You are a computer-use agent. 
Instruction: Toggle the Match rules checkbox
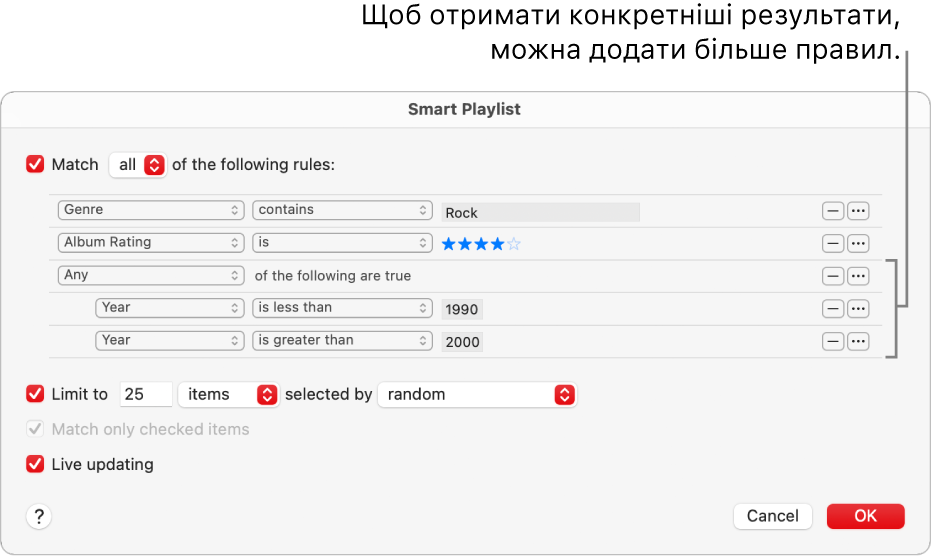point(36,165)
